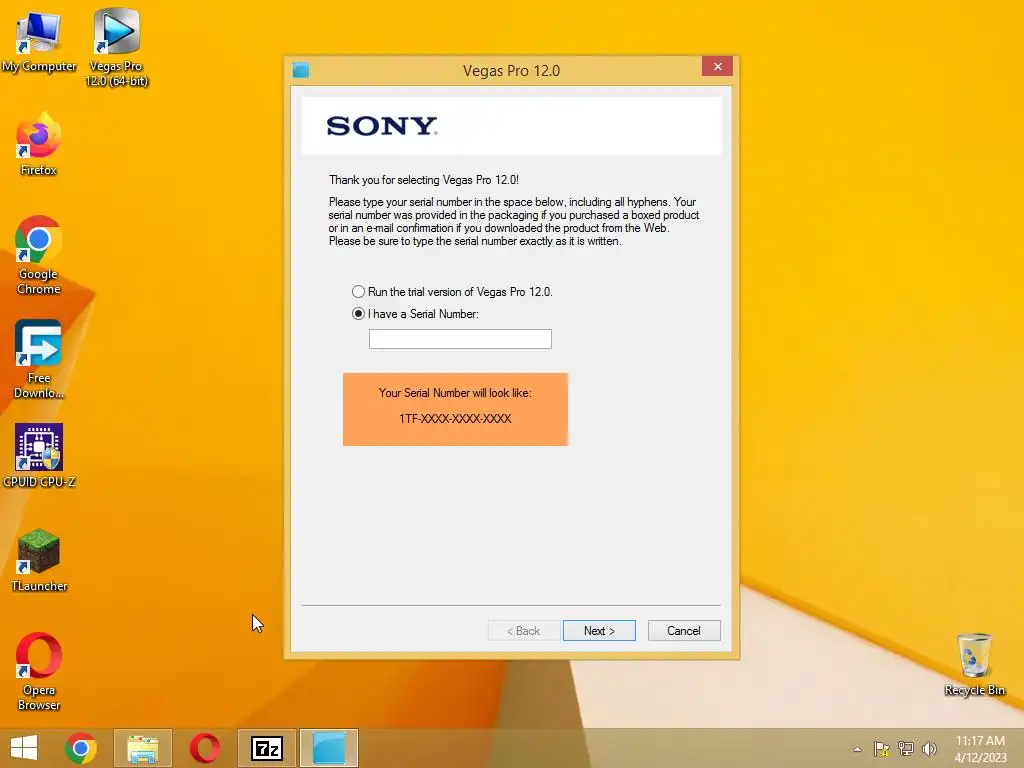
Task: Launch the TLauncher desktop icon
Action: click(x=39, y=560)
